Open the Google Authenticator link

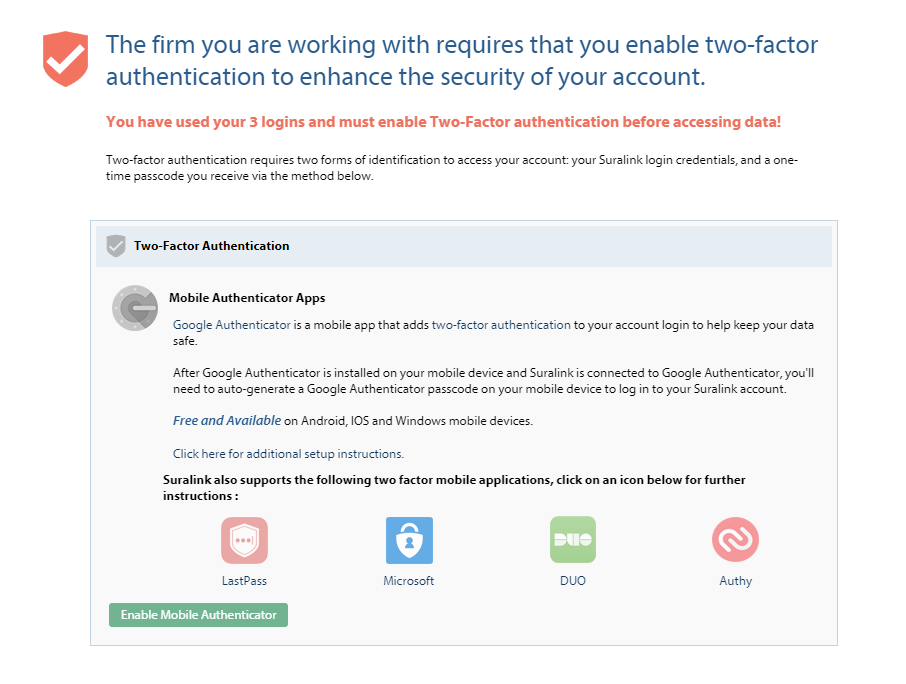click(232, 325)
